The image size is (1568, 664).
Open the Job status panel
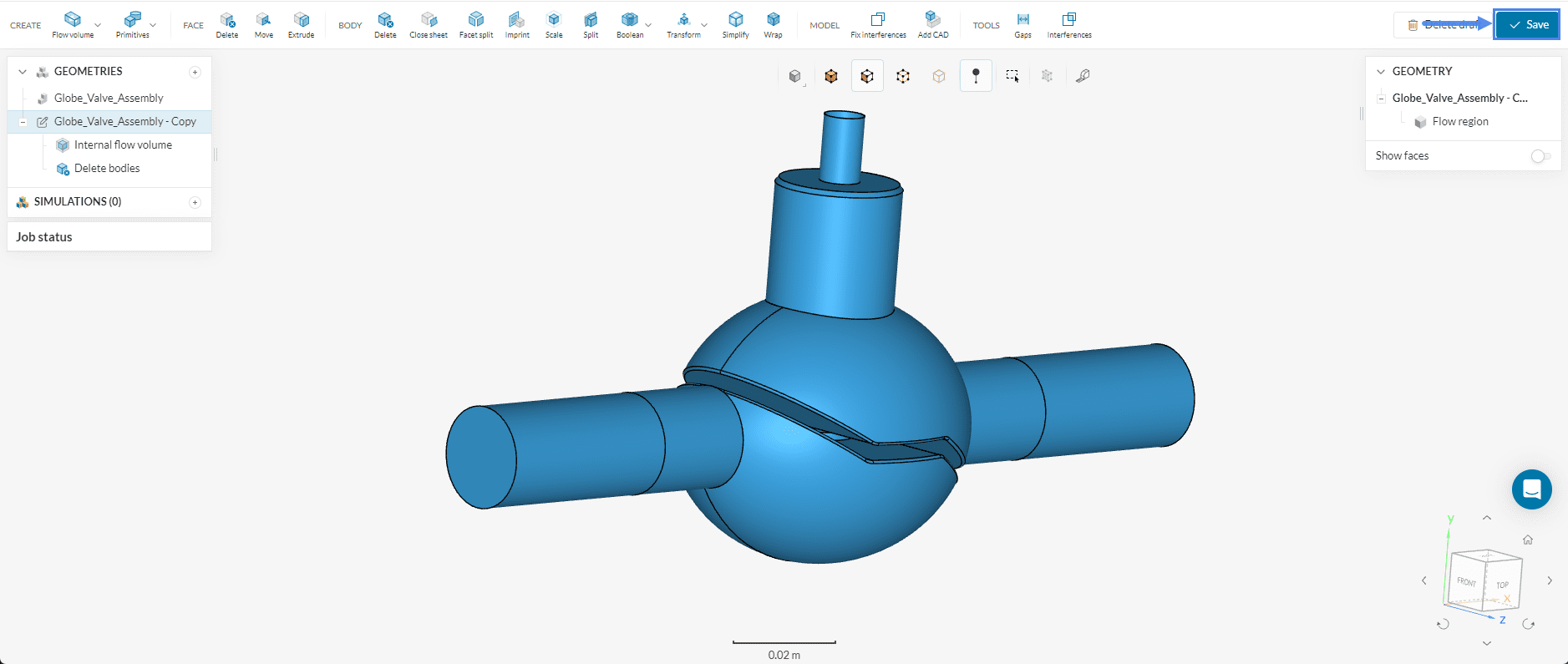pyautogui.click(x=44, y=237)
